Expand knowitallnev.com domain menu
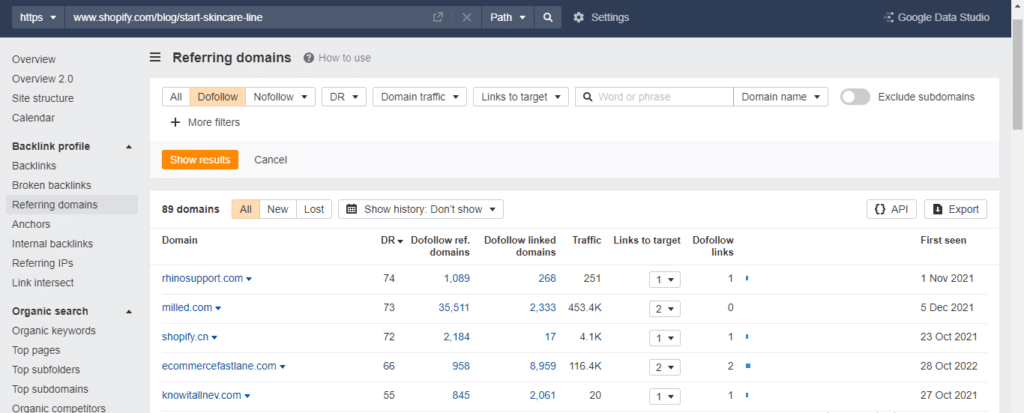The image size is (1024, 413). point(248,396)
